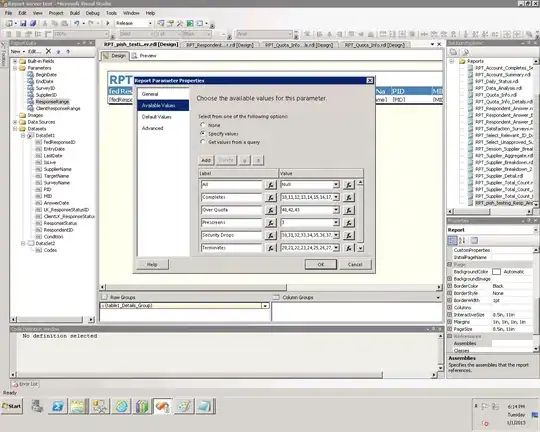Click the BackgroundColor Automatic color swatch
Viewport: 540px width, 432px height.
[x=496, y=272]
